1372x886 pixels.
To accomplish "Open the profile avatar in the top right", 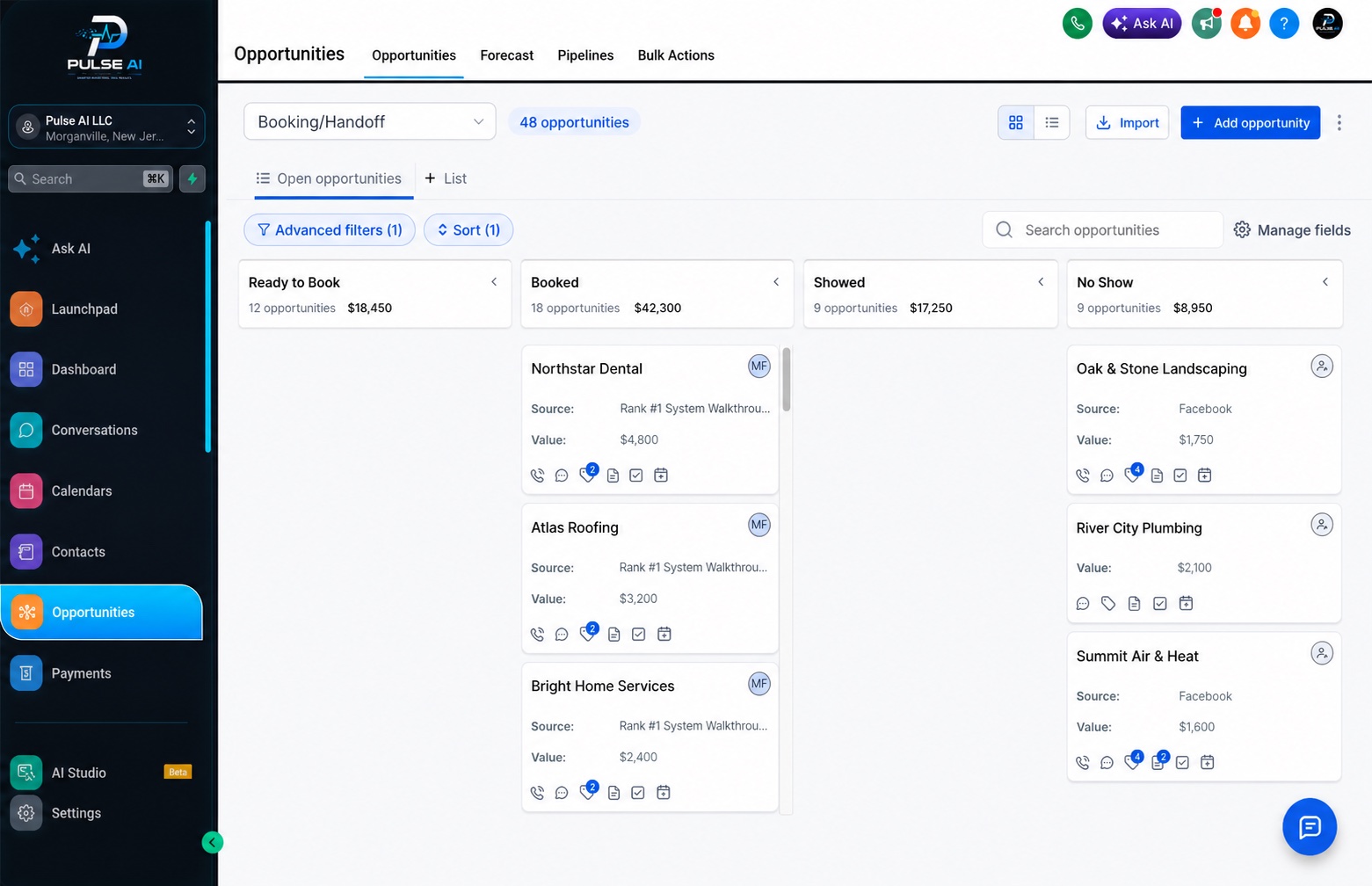I will [x=1327, y=24].
